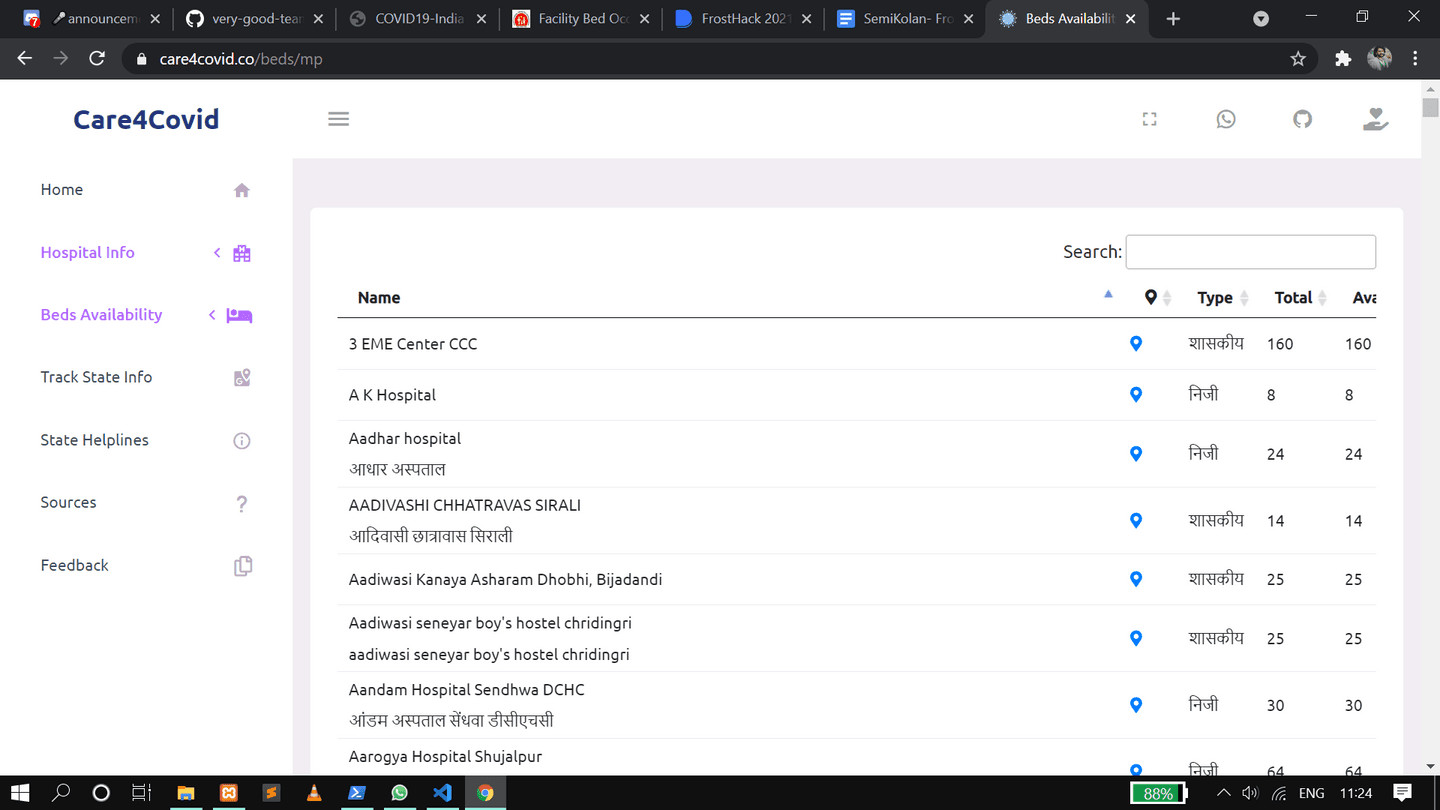Click the info circle icon beside State Helplines
The image size is (1440, 810).
coord(242,441)
